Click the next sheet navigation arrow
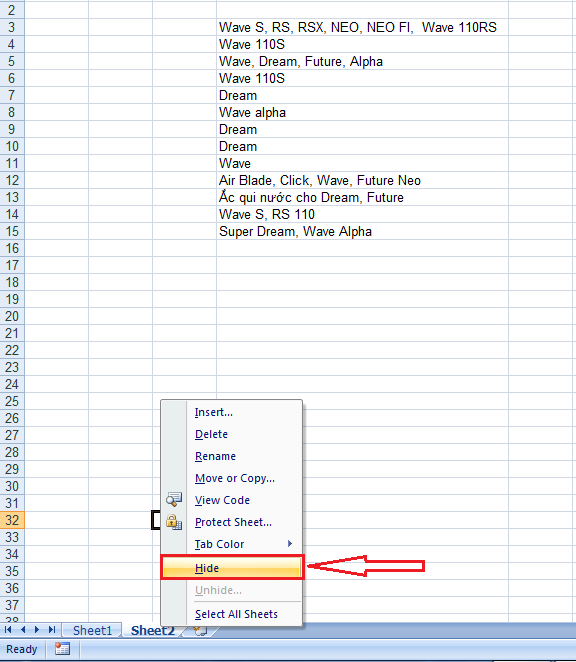The height and width of the screenshot is (662, 576). [37, 630]
